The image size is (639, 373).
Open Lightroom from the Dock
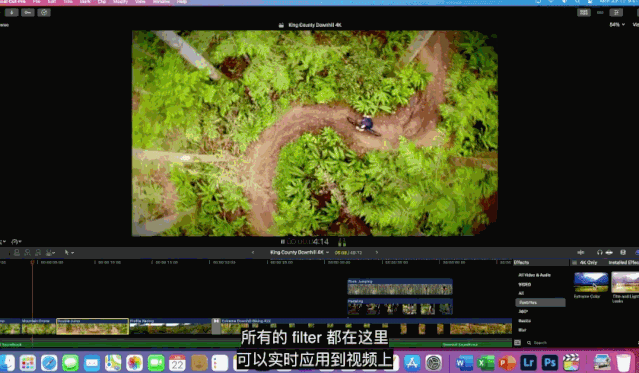(528, 362)
